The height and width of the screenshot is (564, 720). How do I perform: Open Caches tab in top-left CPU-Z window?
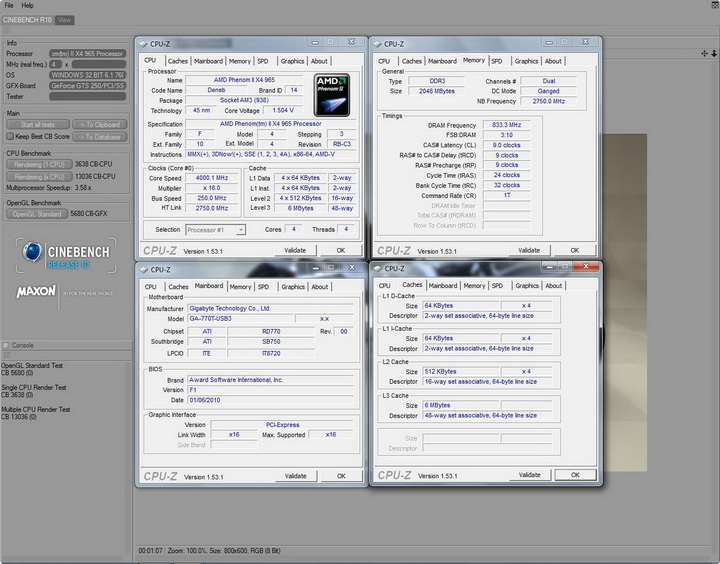pyautogui.click(x=178, y=61)
